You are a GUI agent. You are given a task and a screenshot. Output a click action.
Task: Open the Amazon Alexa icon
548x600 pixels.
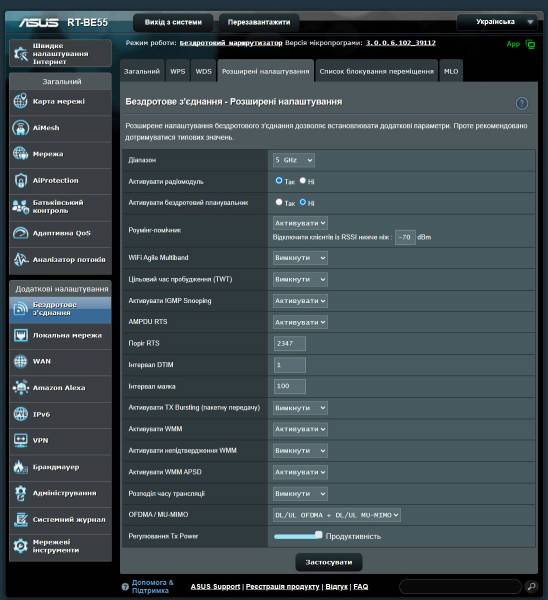coord(20,388)
